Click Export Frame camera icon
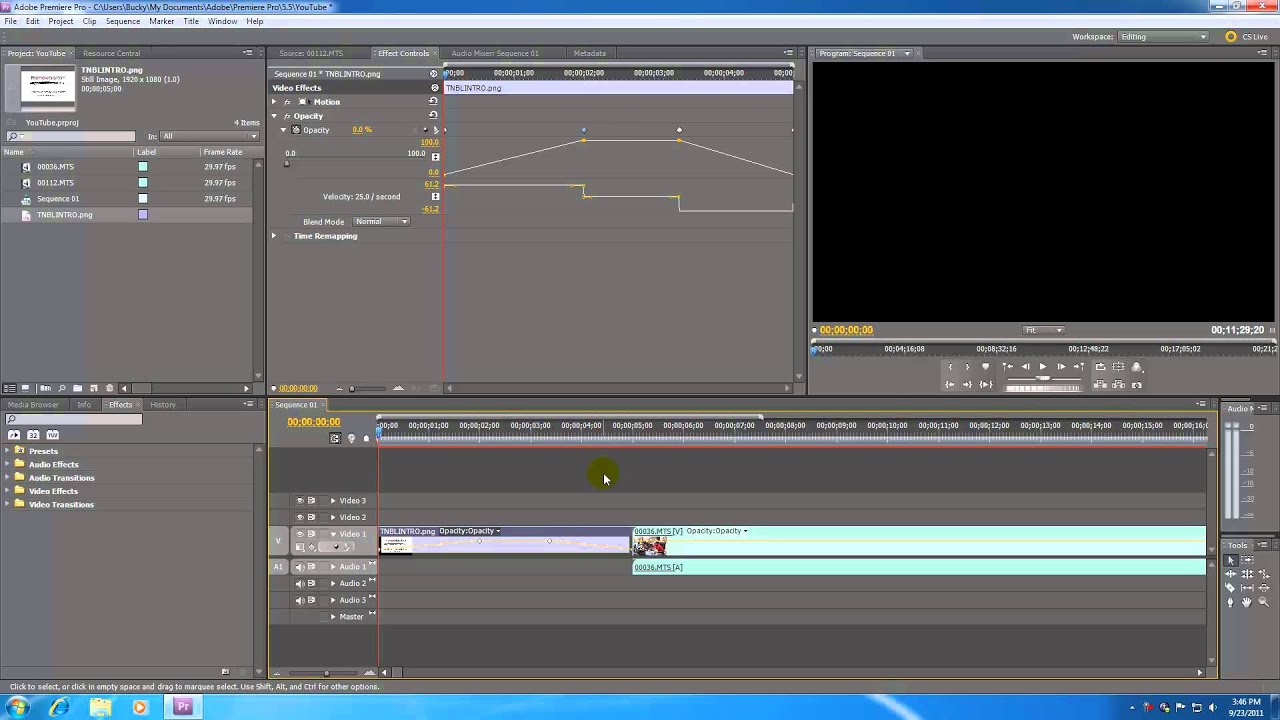 [1137, 385]
